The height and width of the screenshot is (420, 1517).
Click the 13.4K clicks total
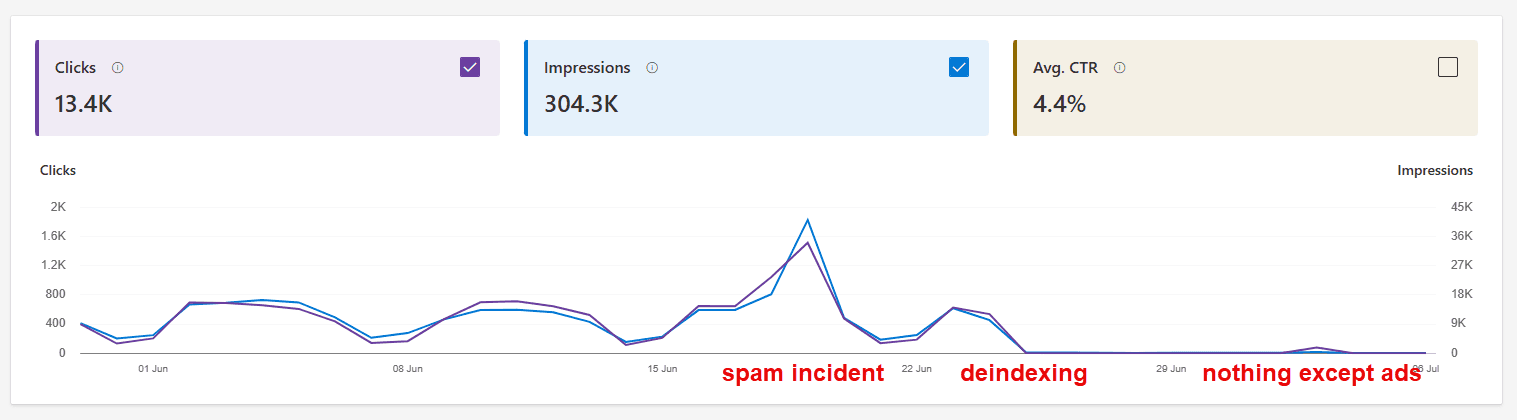pos(84,103)
